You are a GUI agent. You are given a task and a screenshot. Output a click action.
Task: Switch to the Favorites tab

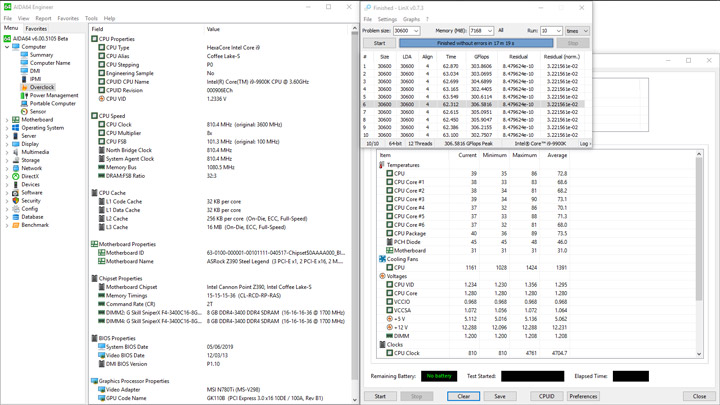[36, 28]
